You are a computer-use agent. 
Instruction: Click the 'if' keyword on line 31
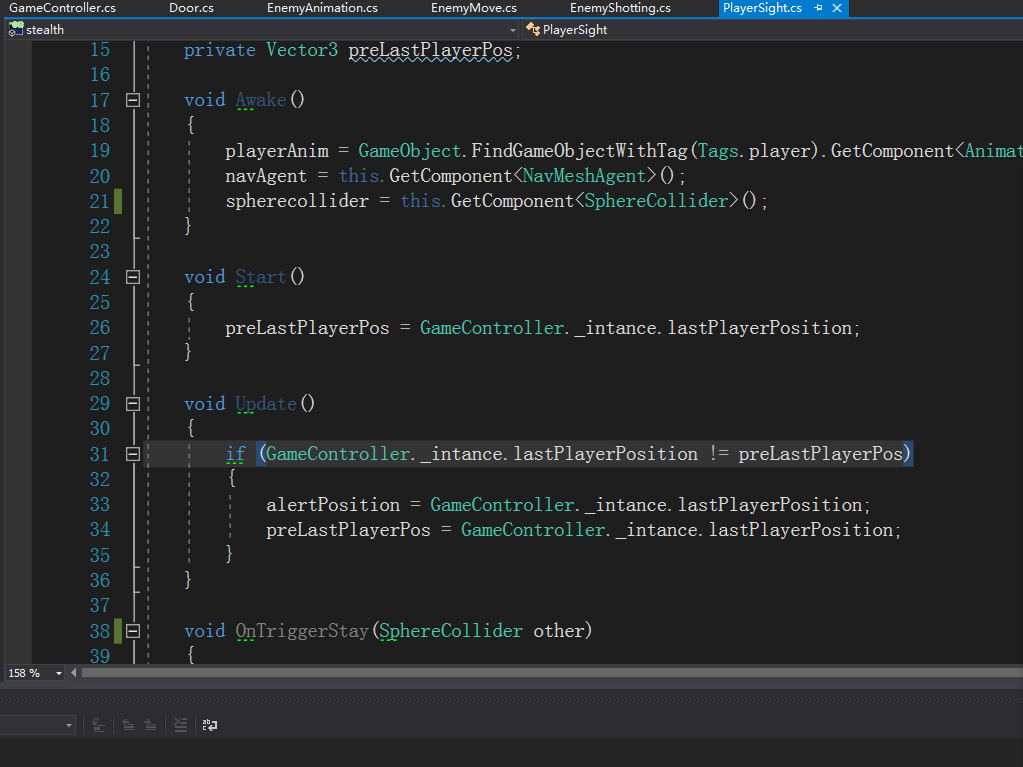tap(236, 454)
